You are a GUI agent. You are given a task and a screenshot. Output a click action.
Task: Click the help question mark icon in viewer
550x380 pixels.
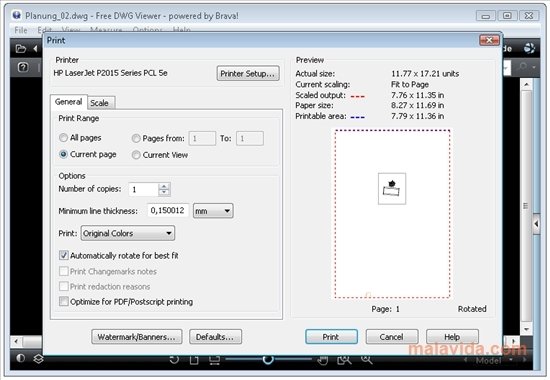coord(23,67)
